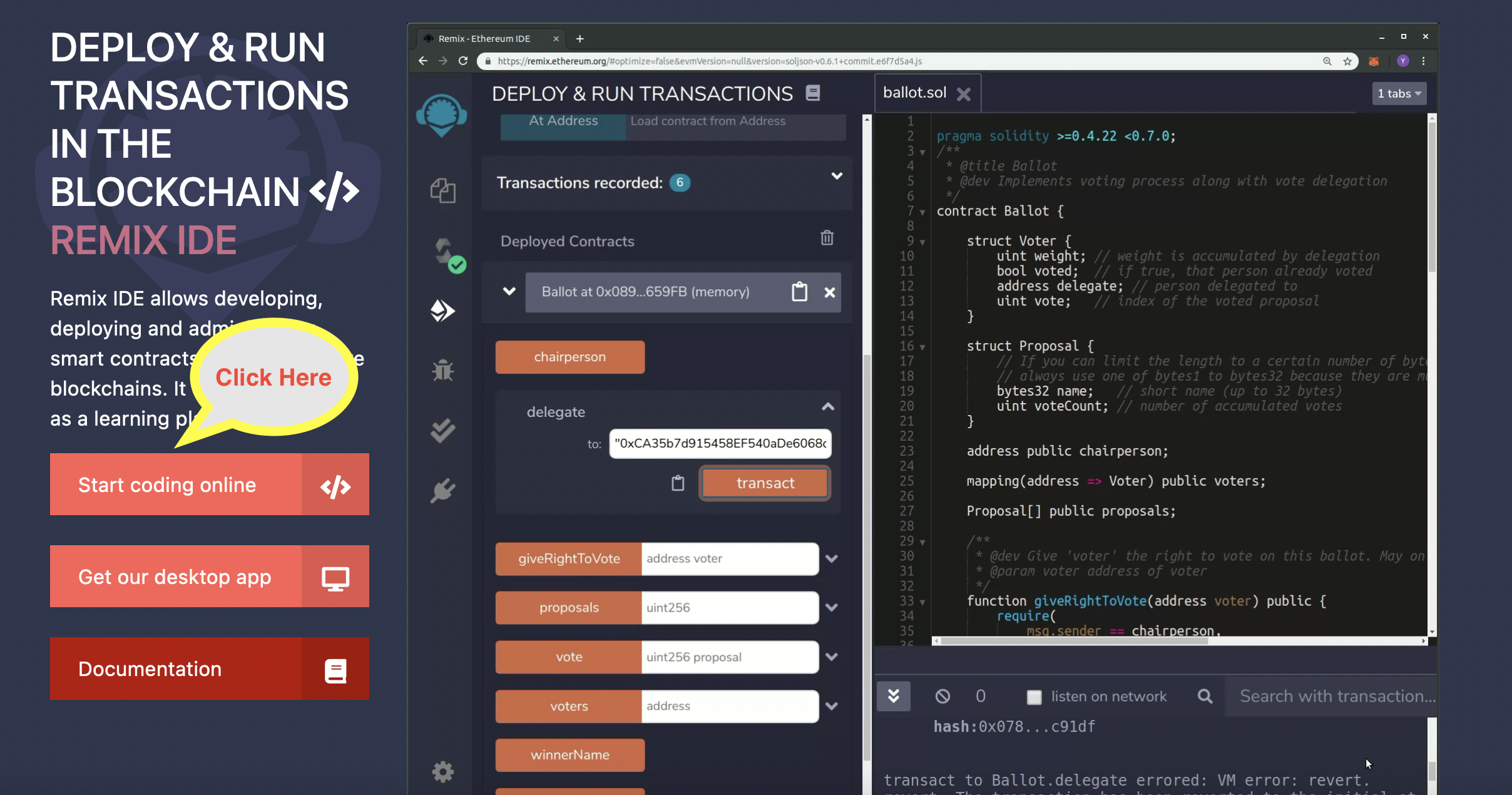The height and width of the screenshot is (795, 1512).
Task: Select the Deploy & run transactions icon
Action: coord(442,310)
